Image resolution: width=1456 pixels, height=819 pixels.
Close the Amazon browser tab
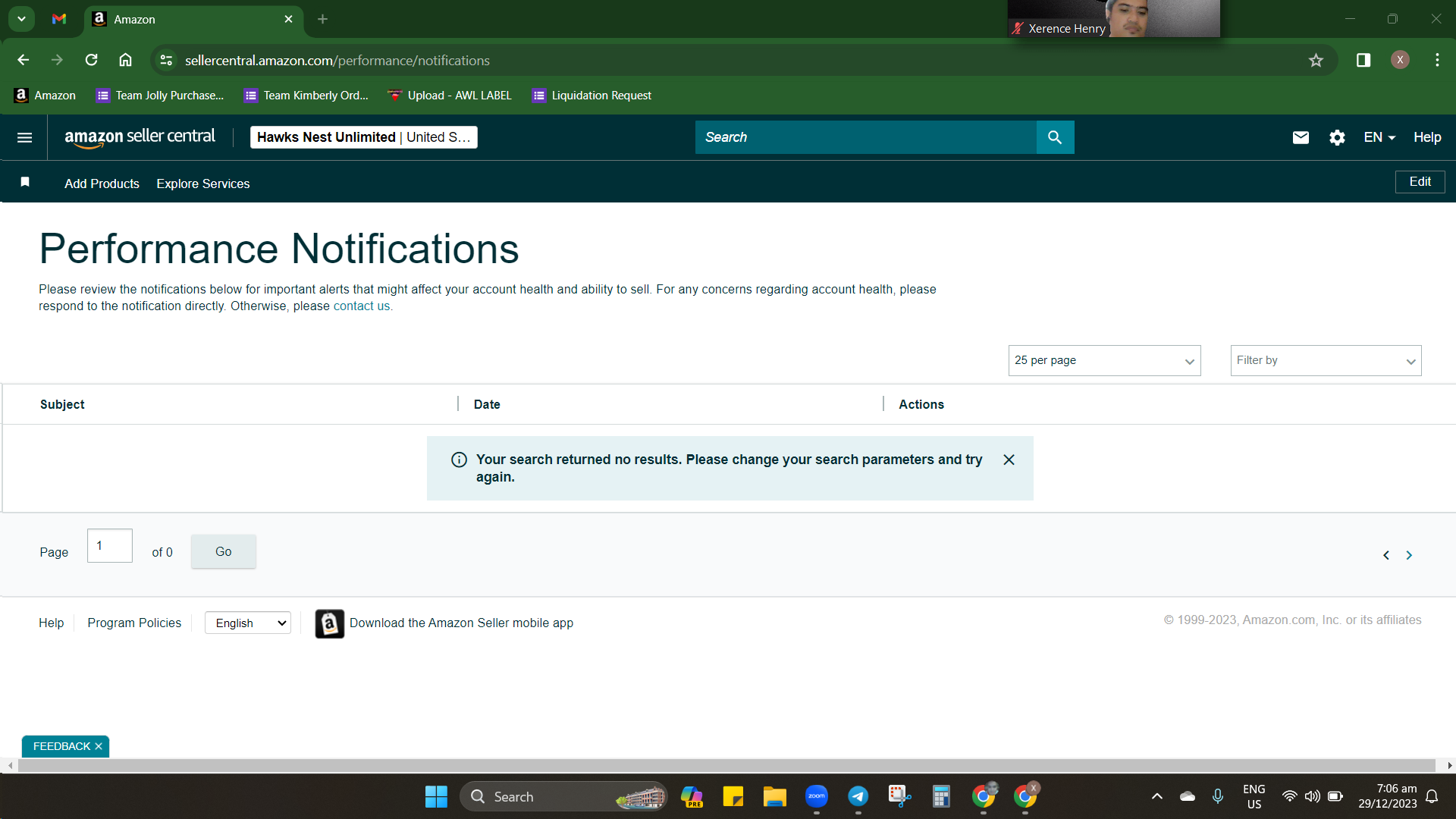click(x=288, y=19)
